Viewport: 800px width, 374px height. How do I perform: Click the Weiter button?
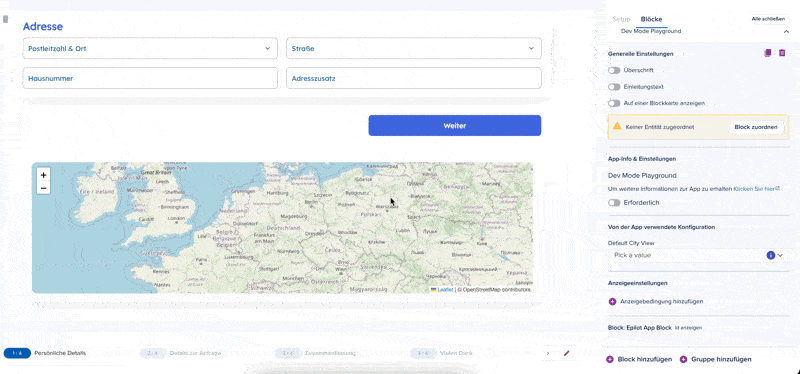[x=455, y=126]
